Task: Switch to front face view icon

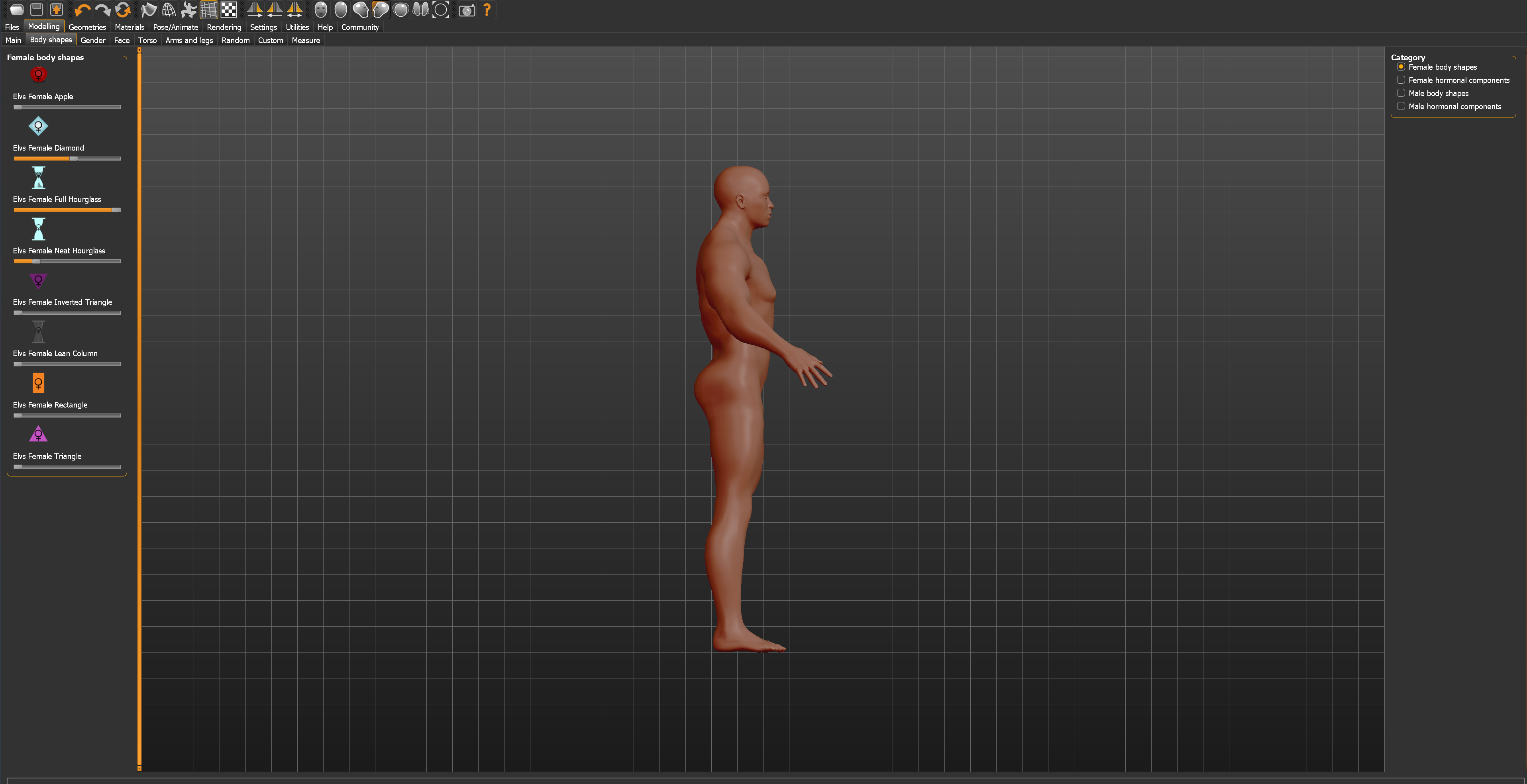Action: coord(321,10)
